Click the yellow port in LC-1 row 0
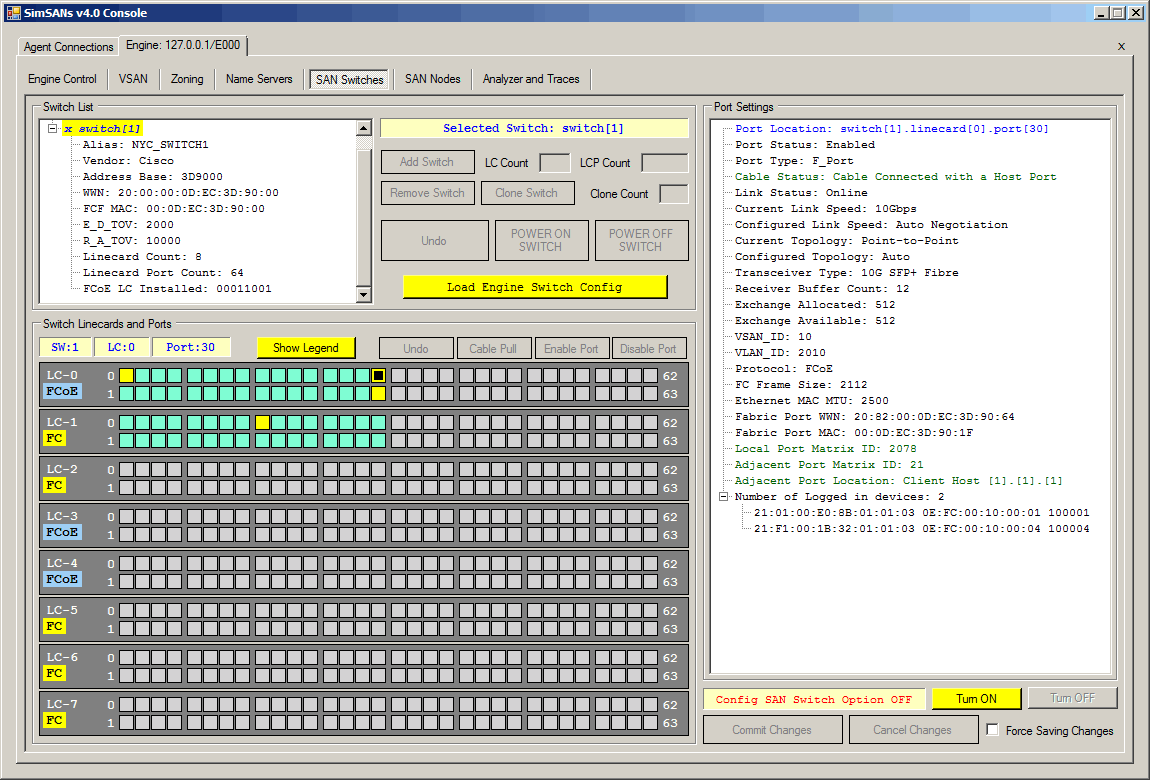 [x=262, y=423]
